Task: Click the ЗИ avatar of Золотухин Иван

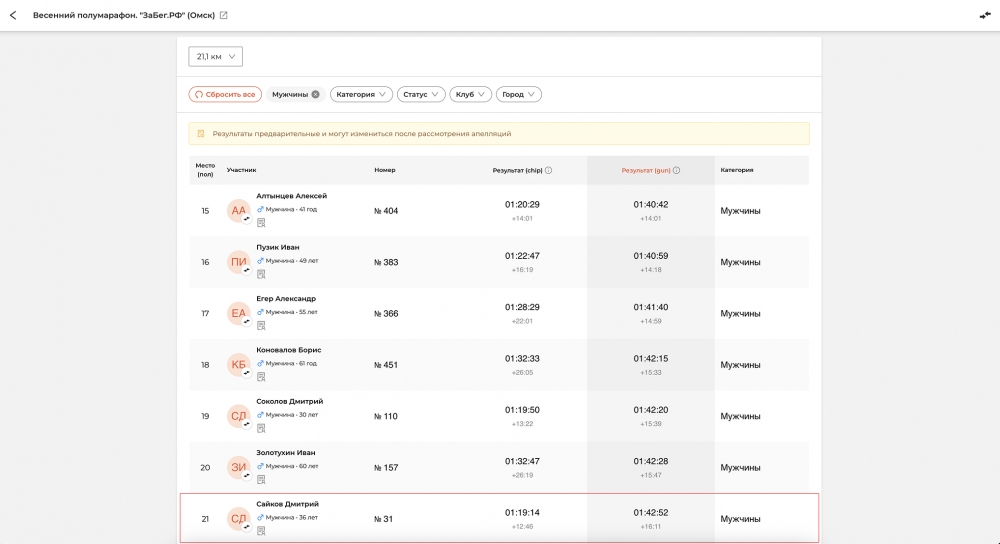Action: click(x=238, y=467)
